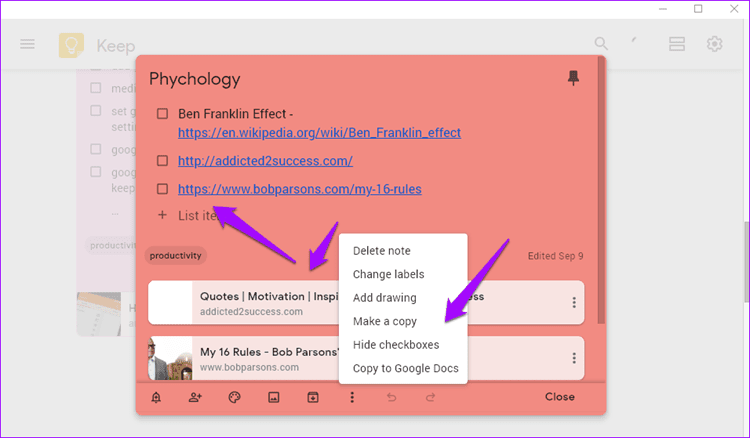Viewport: 750px width, 438px height.
Task: Click the Ben Franklin Effect text
Action: (235, 114)
